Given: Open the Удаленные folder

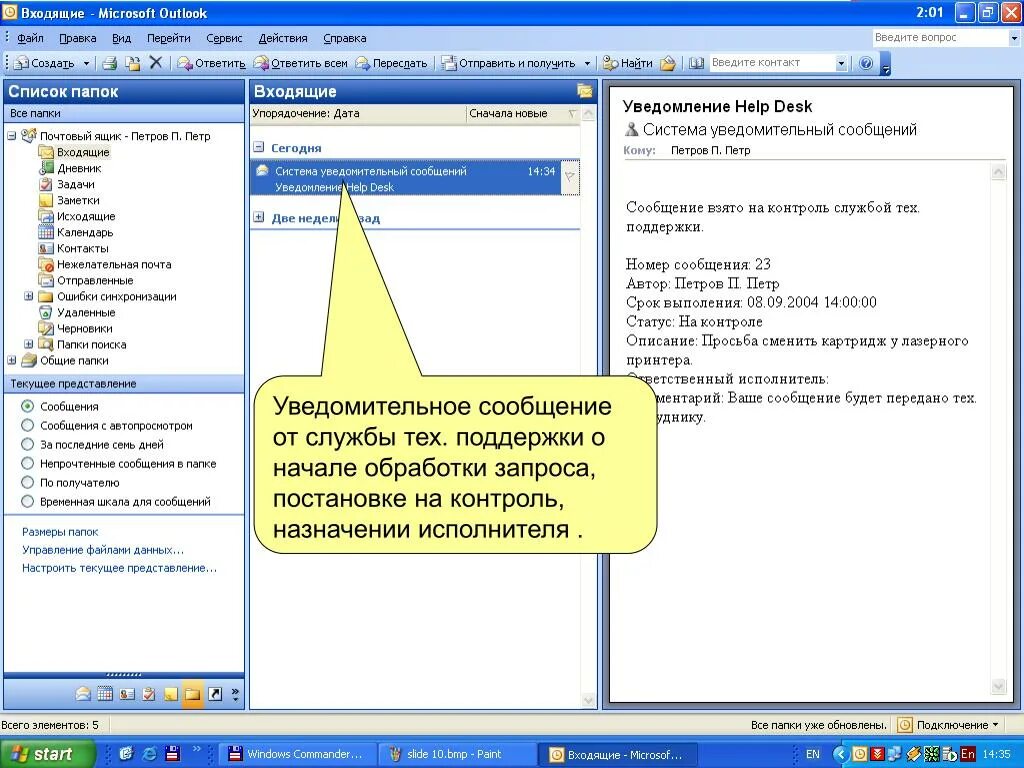Looking at the screenshot, I should tap(86, 312).
